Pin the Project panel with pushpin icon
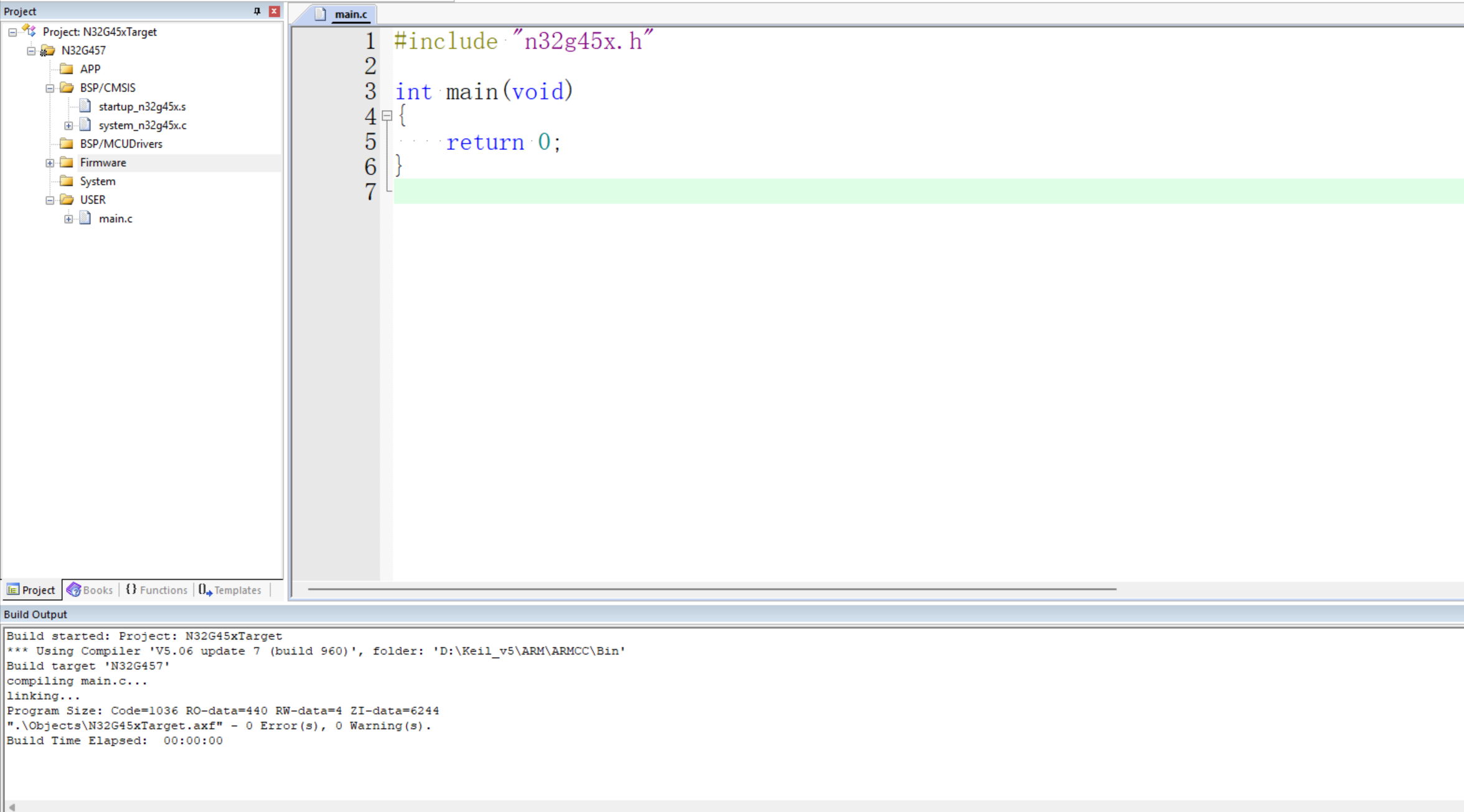The height and width of the screenshot is (812, 1464). point(257,11)
